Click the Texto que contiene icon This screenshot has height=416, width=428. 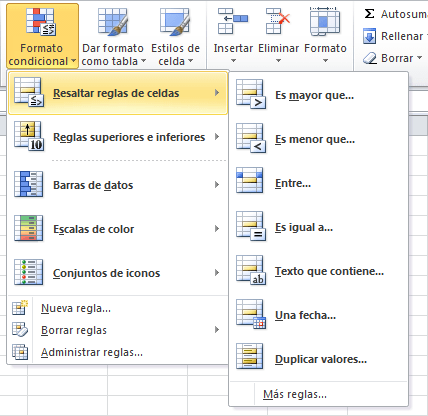point(251,270)
